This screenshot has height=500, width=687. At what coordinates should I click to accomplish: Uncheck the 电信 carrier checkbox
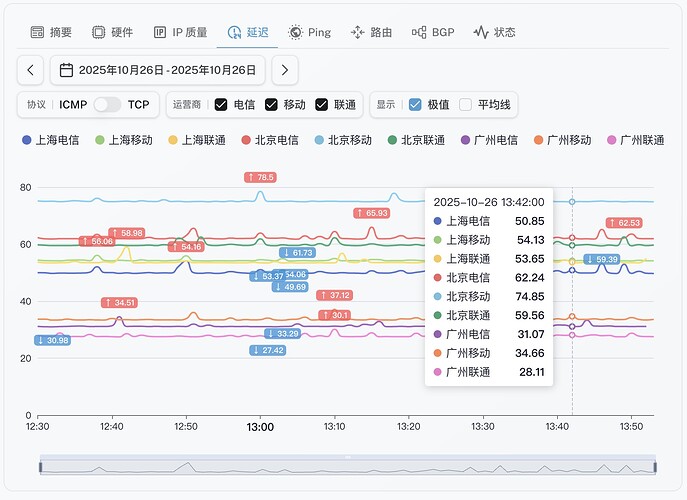[221, 104]
